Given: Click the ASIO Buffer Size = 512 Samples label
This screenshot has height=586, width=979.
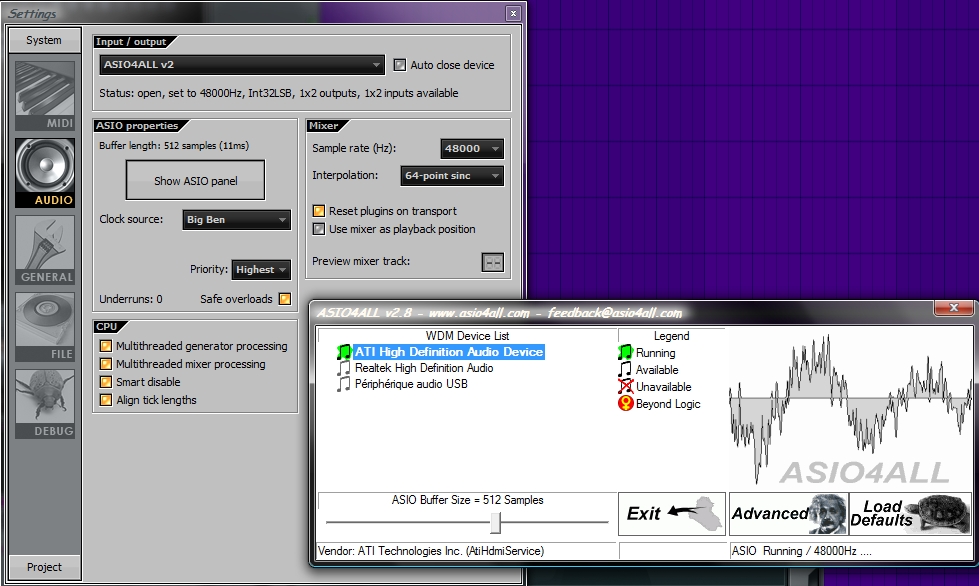Looking at the screenshot, I should click(x=468, y=500).
